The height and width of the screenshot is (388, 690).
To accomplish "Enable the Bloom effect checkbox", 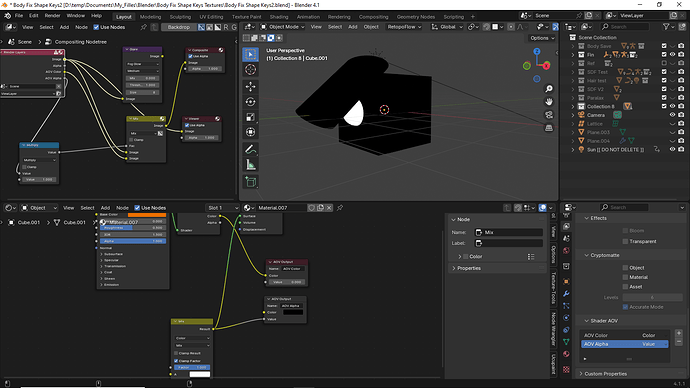I will [625, 231].
